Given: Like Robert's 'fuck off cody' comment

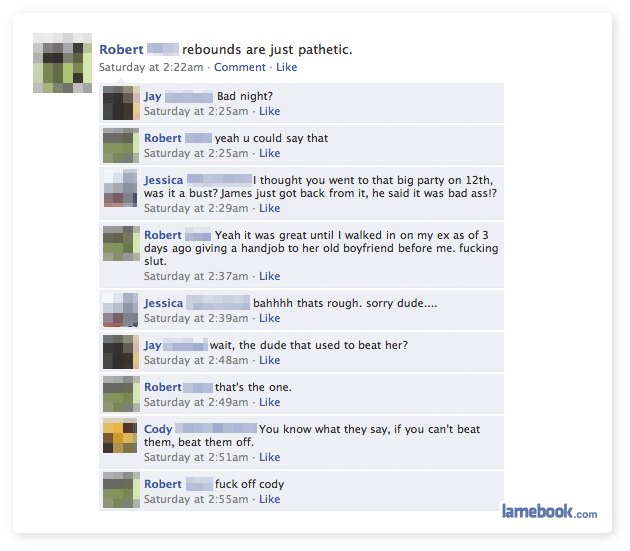Looking at the screenshot, I should click(x=270, y=499).
